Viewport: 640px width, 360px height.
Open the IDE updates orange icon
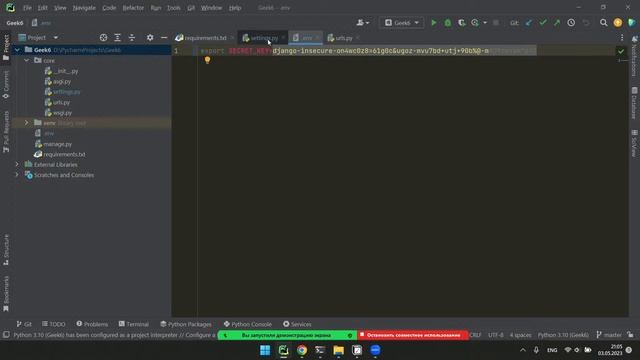(618, 23)
